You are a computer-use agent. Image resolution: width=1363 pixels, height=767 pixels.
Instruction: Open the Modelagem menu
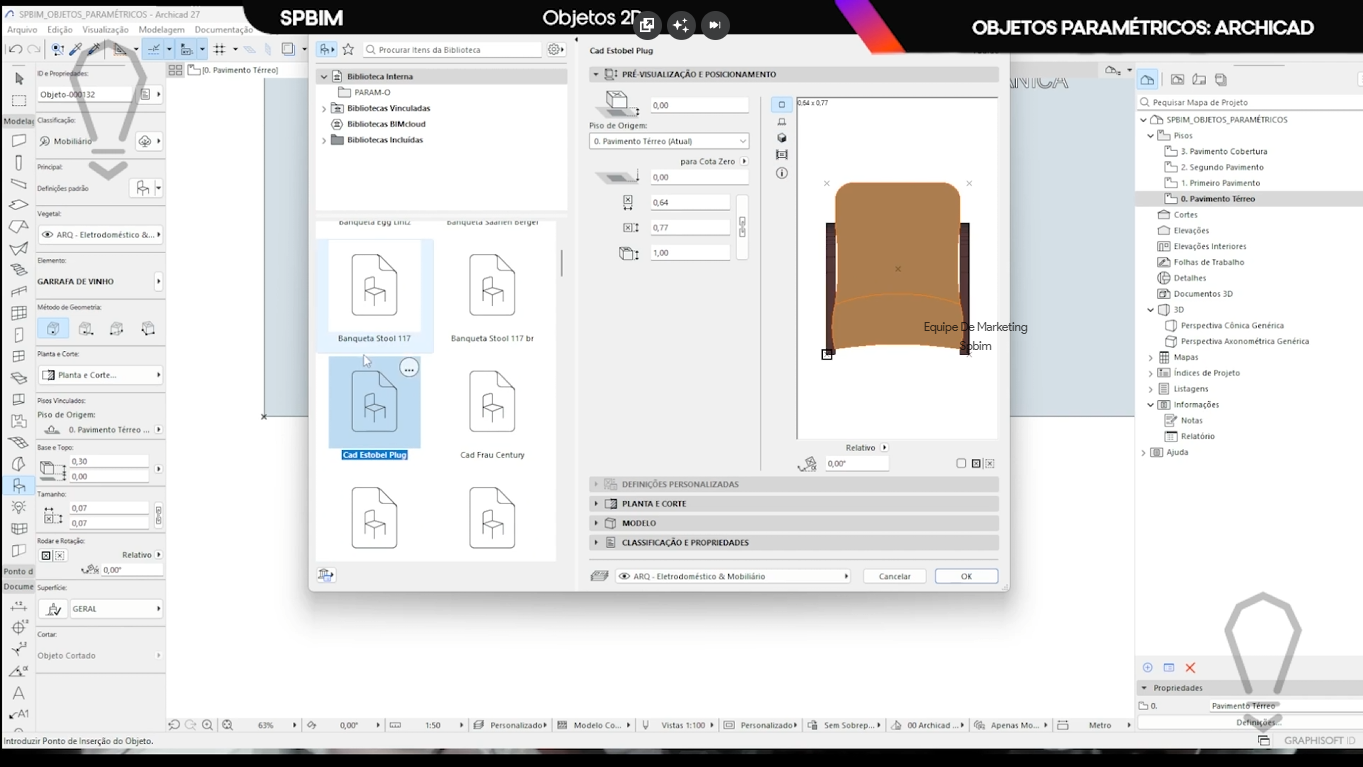pyautogui.click(x=162, y=30)
